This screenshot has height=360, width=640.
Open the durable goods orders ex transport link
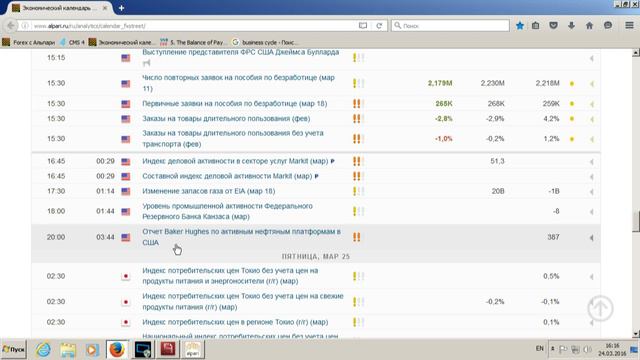pos(233,138)
